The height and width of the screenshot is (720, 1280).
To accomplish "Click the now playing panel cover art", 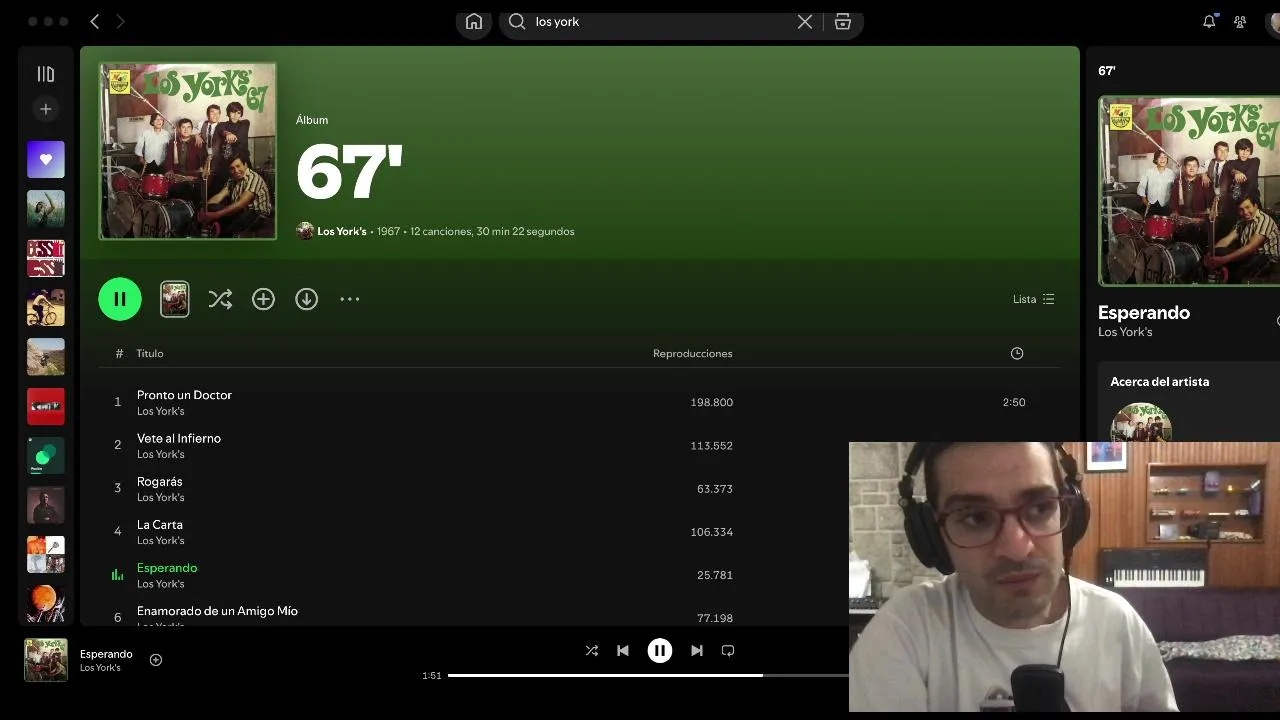I will pyautogui.click(x=1189, y=191).
